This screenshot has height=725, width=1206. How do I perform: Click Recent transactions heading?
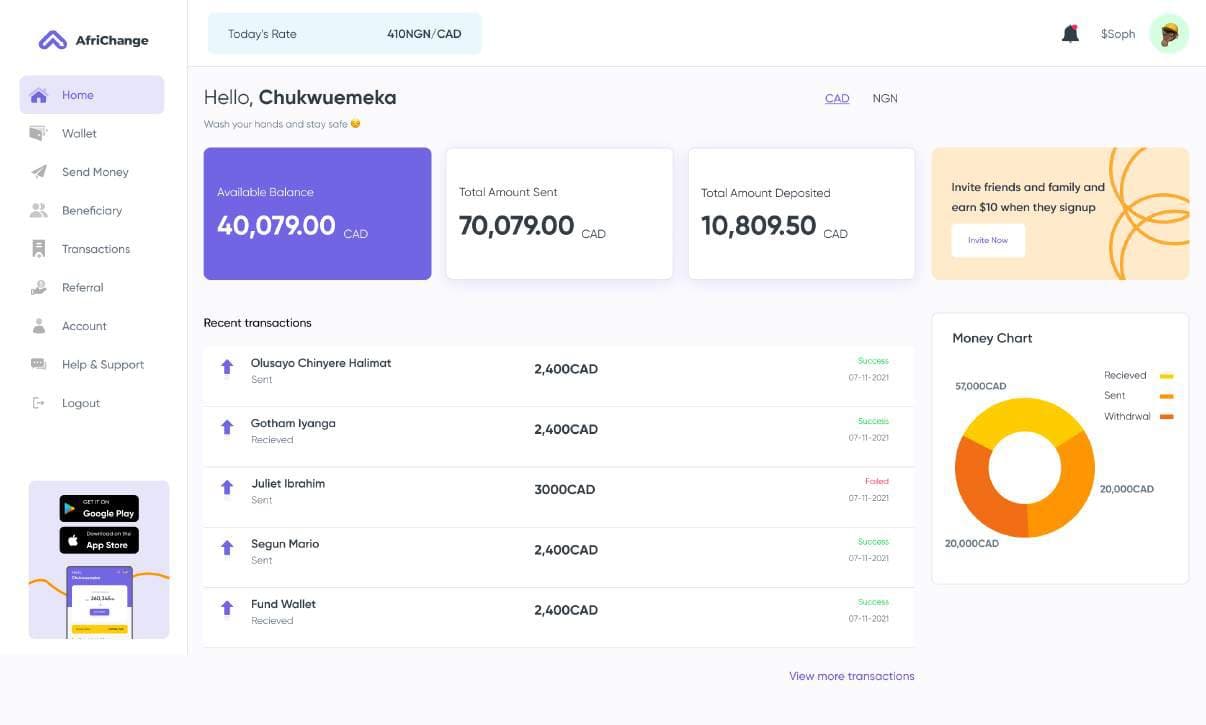(x=258, y=323)
